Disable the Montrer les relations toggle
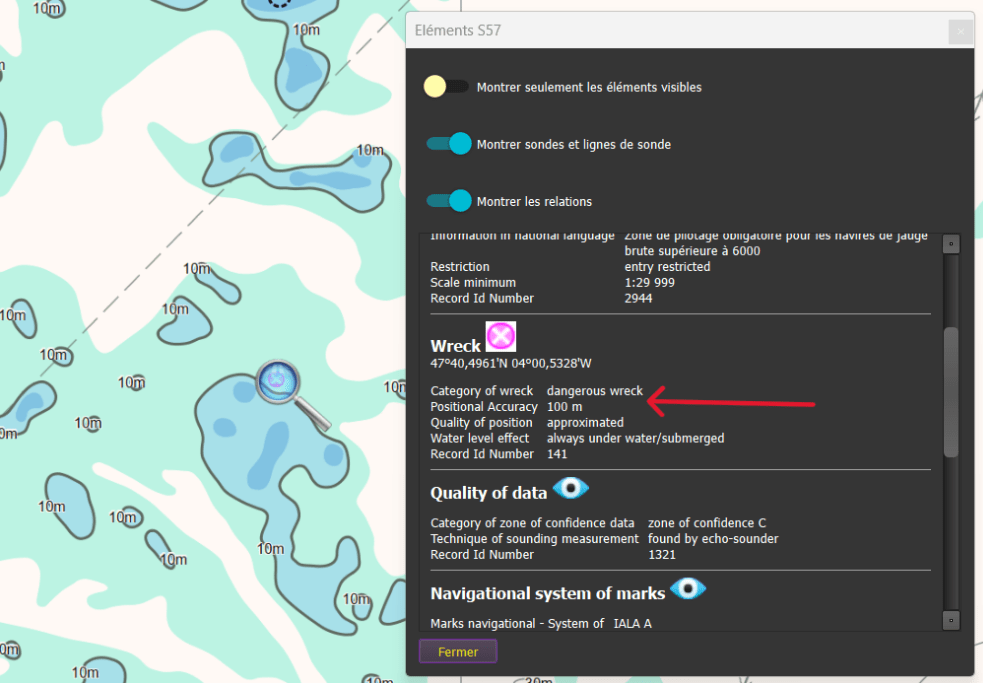The height and width of the screenshot is (683, 983). point(448,201)
